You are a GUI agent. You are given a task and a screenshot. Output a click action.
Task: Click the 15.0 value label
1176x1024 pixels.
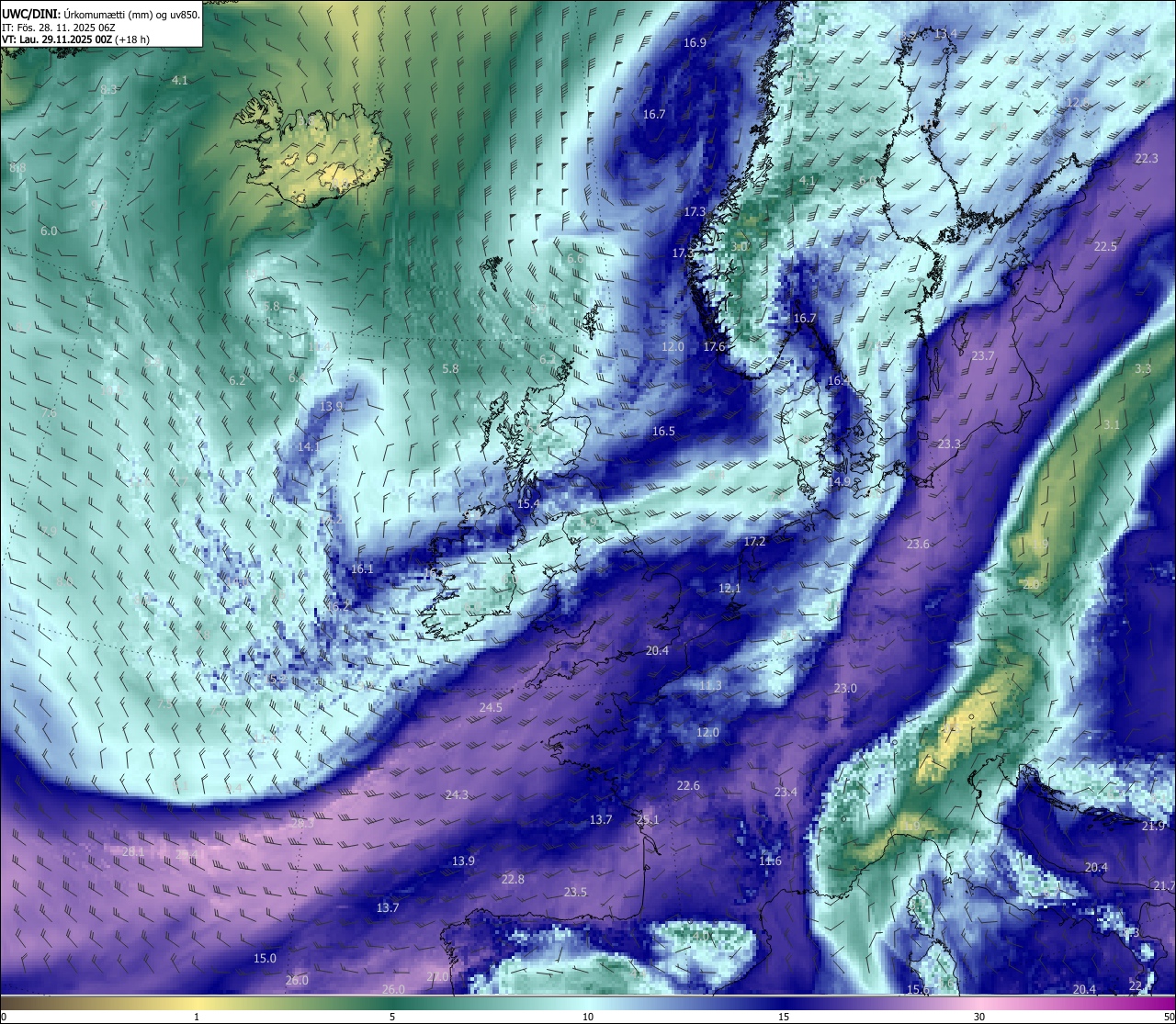pyautogui.click(x=265, y=959)
